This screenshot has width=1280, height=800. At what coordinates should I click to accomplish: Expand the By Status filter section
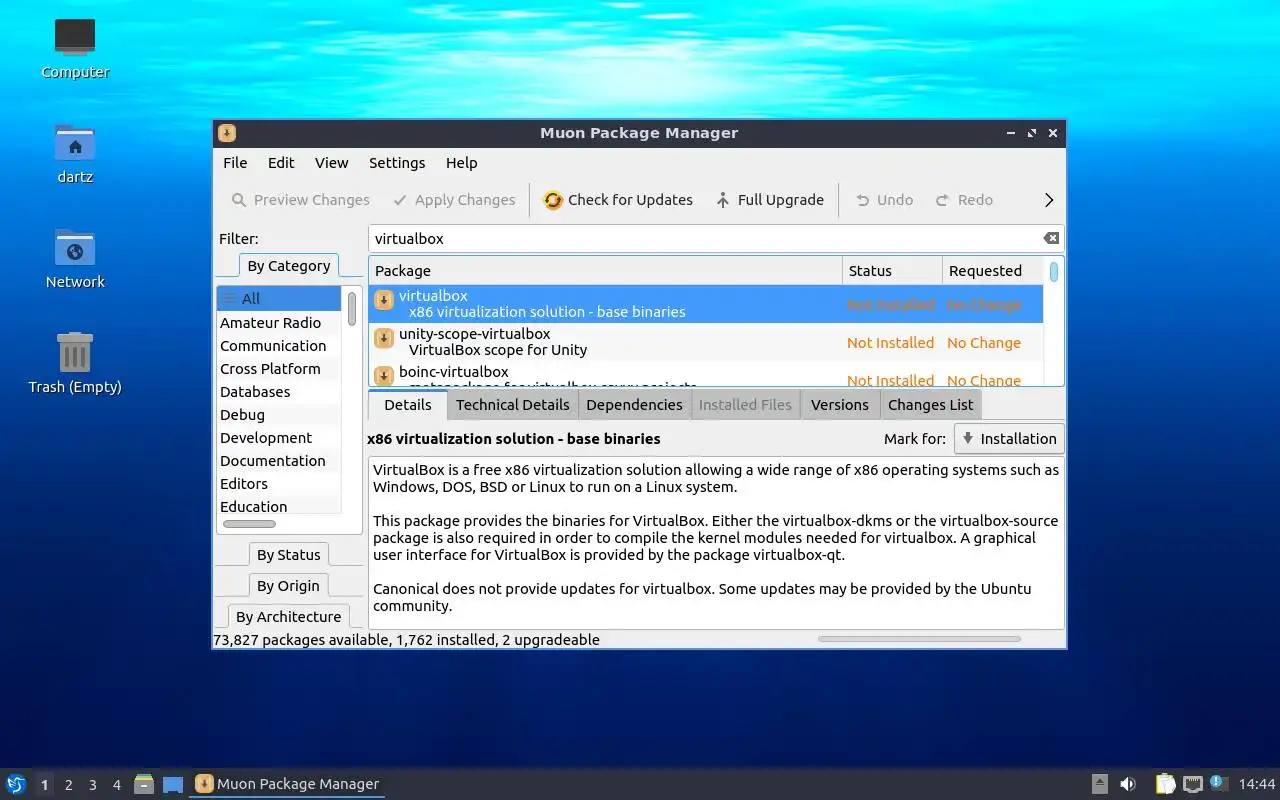[288, 555]
